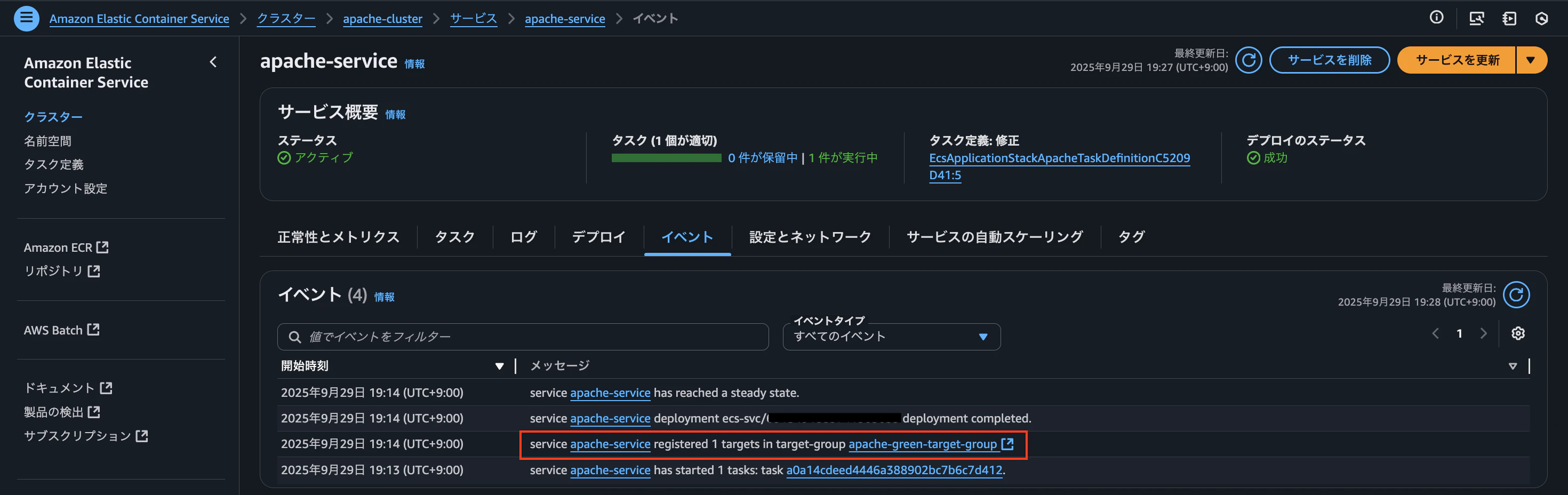
Task: Select 名前空間 in sidebar
Action: (x=47, y=141)
